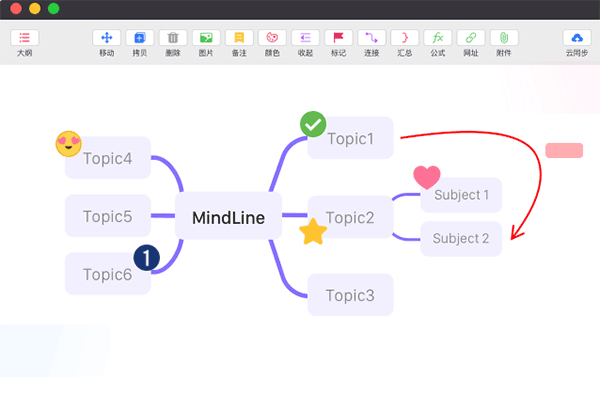Select the Move tool (移动)
Image resolution: width=600 pixels, height=395 pixels.
pyautogui.click(x=106, y=38)
